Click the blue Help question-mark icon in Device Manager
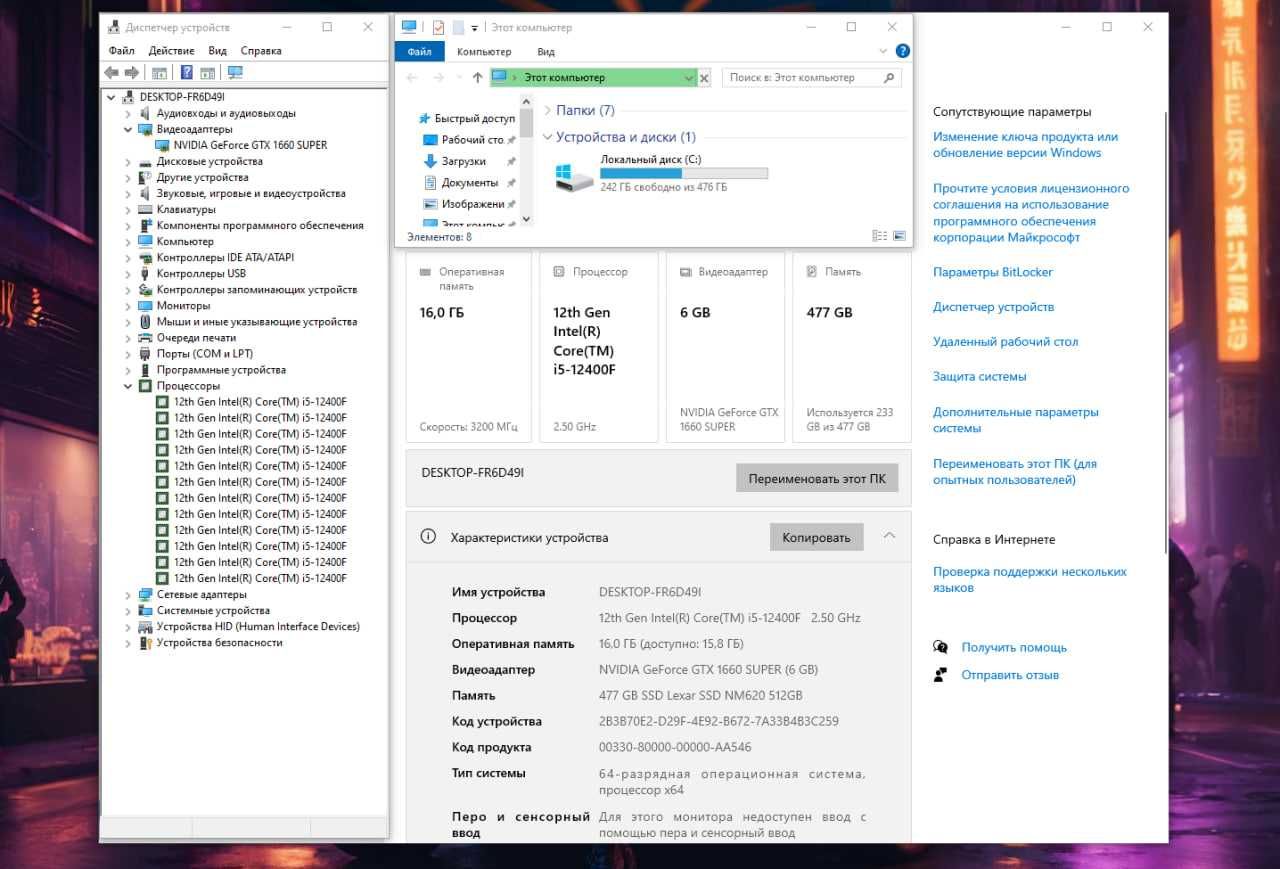This screenshot has width=1280, height=869. coord(186,72)
